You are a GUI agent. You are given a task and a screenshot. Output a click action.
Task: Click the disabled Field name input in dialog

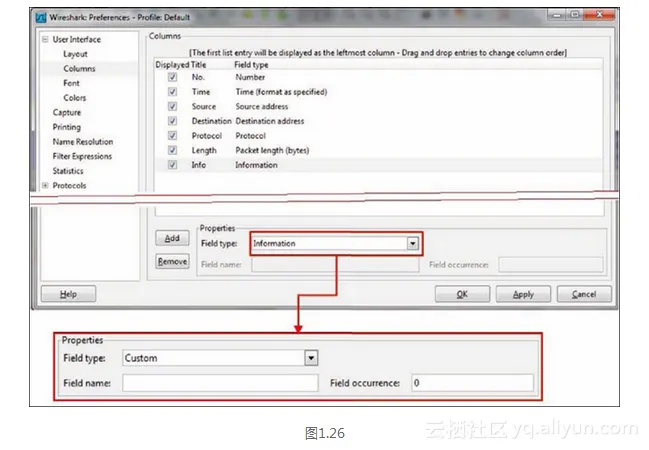(x=335, y=264)
